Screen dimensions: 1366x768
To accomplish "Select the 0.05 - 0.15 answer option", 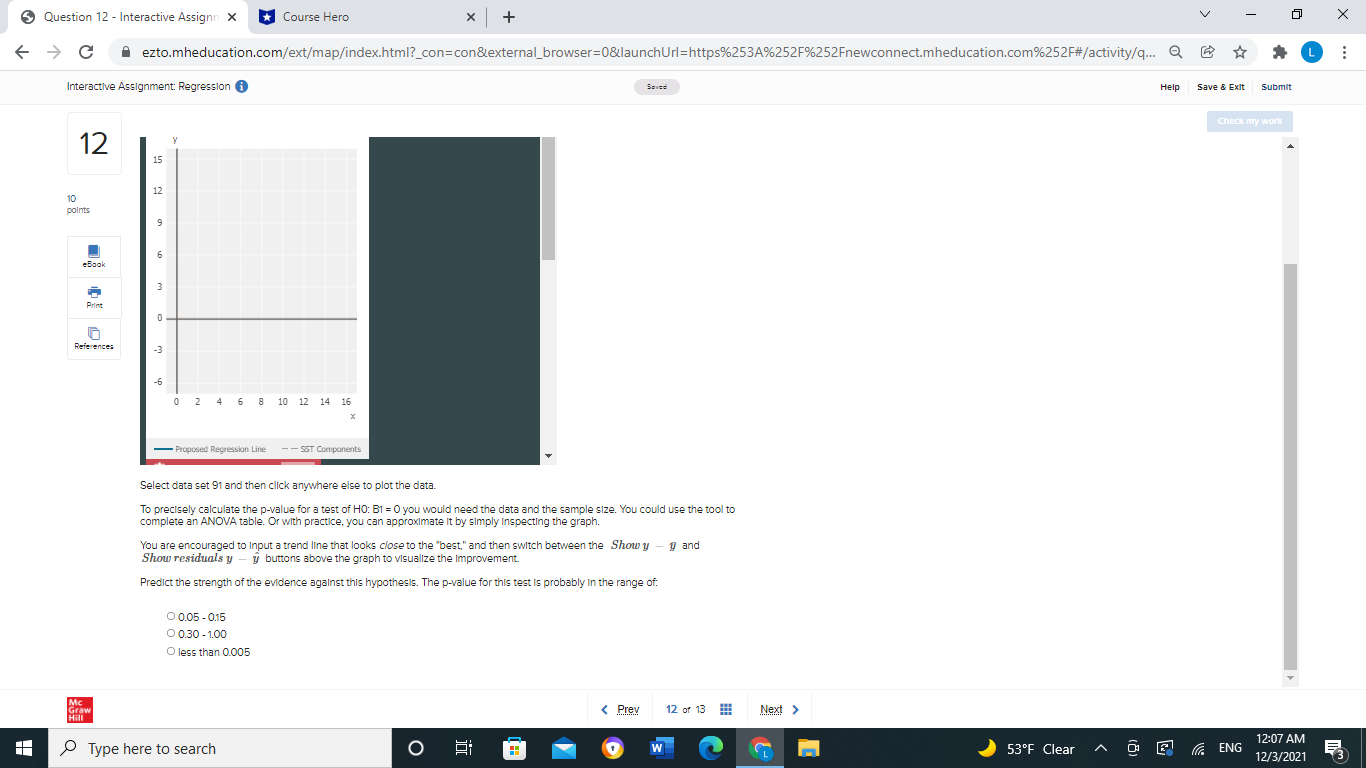I will click(x=171, y=616).
